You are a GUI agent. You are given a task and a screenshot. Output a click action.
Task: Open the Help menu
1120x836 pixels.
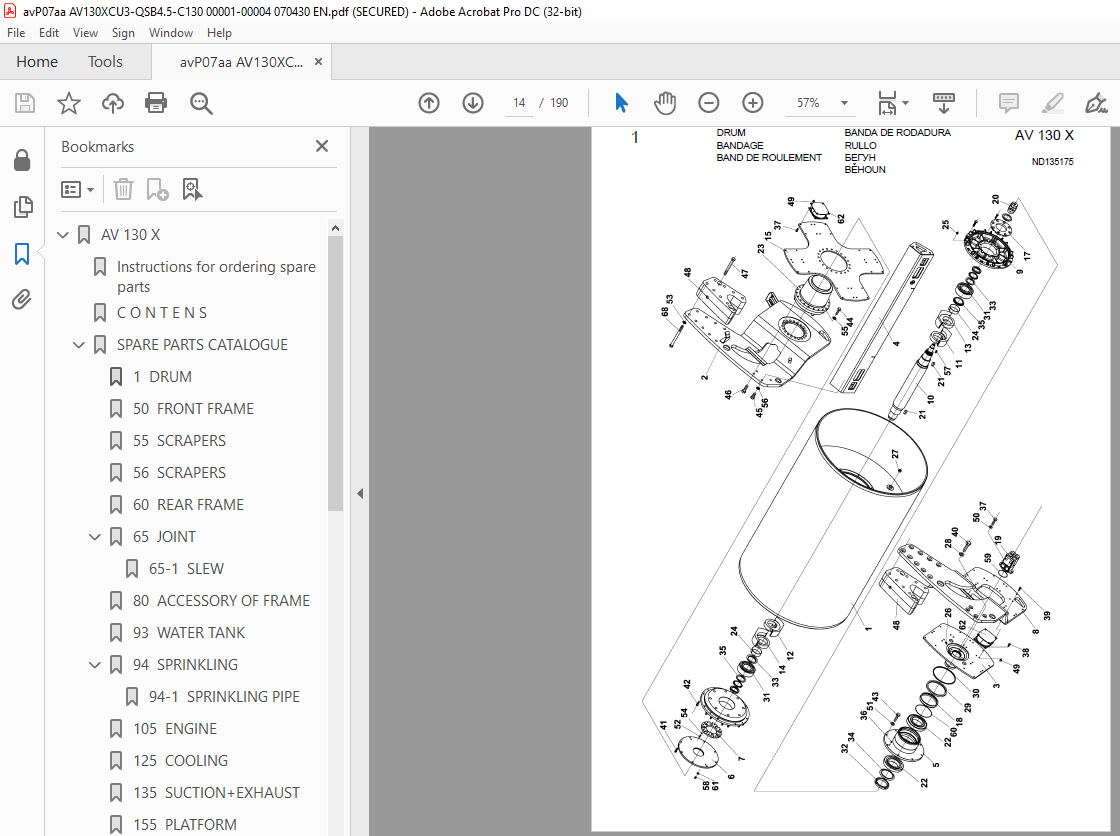tap(219, 33)
